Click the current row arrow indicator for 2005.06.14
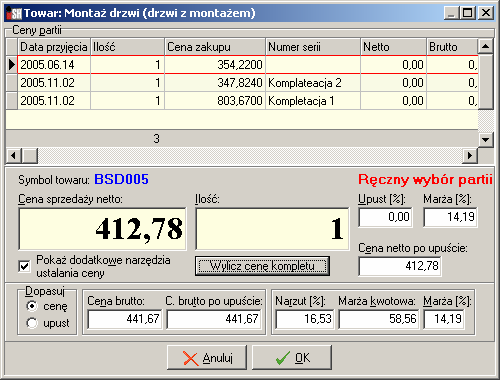This screenshot has height=380, width=500. pyautogui.click(x=12, y=65)
